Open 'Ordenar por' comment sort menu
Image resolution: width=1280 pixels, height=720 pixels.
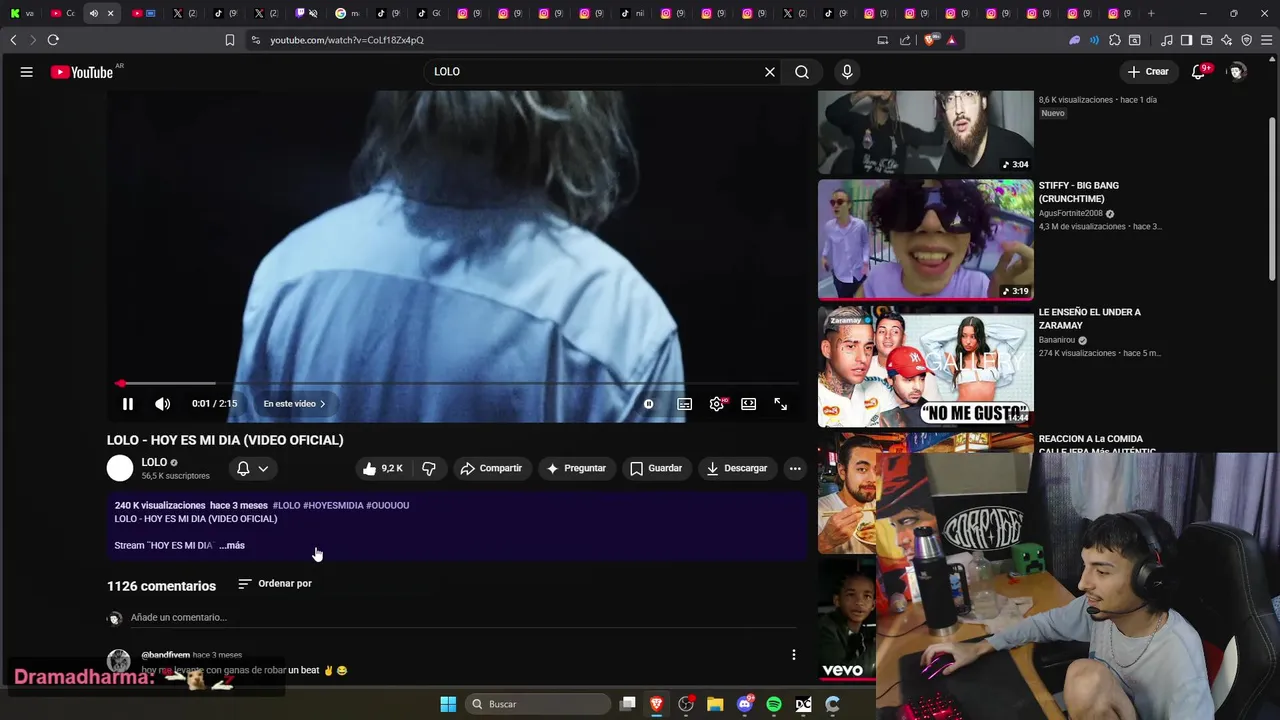(x=275, y=584)
